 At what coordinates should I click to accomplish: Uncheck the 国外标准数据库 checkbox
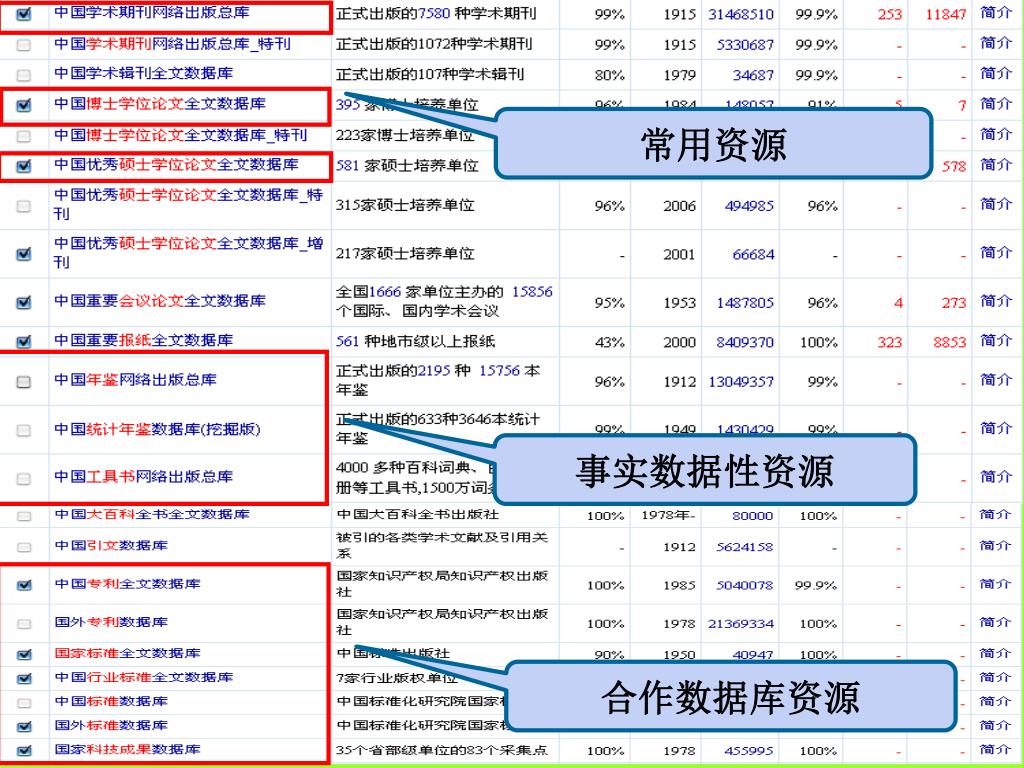pos(24,726)
